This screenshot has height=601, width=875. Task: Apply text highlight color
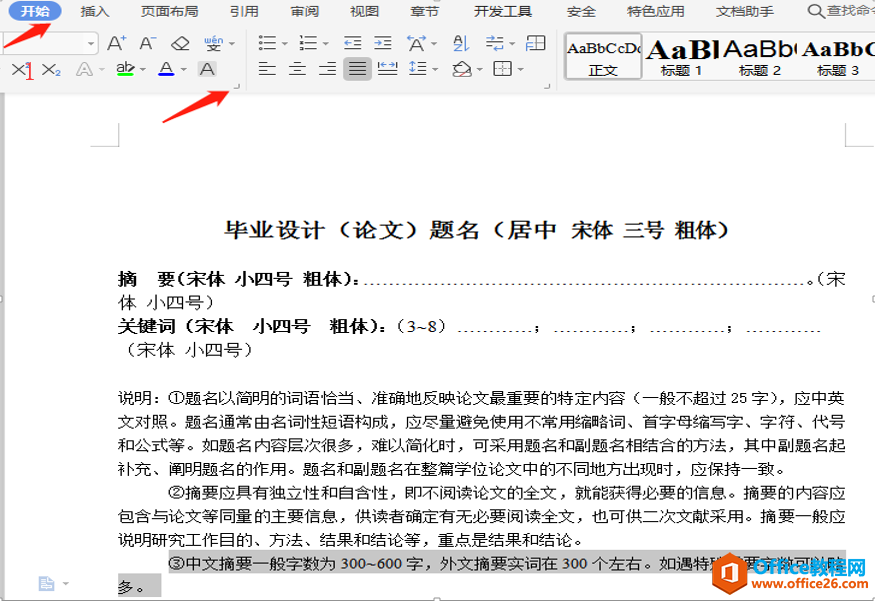point(126,70)
